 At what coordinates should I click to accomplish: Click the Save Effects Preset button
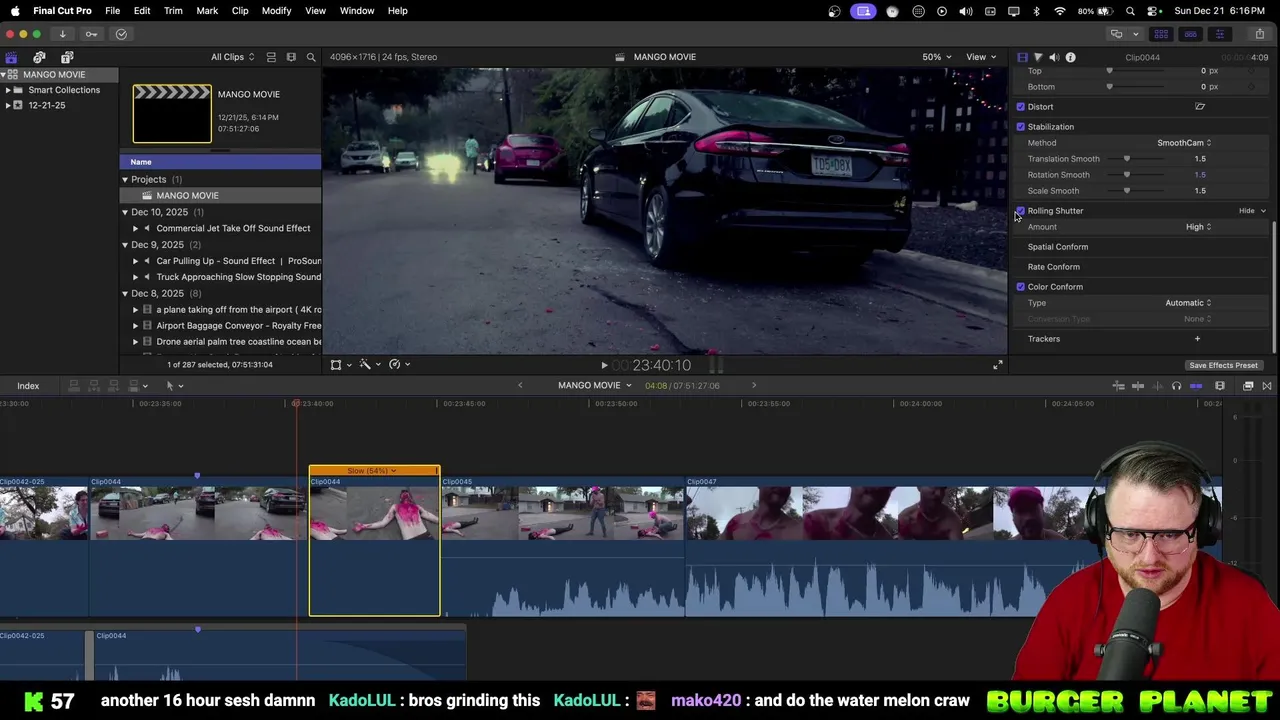[x=1223, y=365]
